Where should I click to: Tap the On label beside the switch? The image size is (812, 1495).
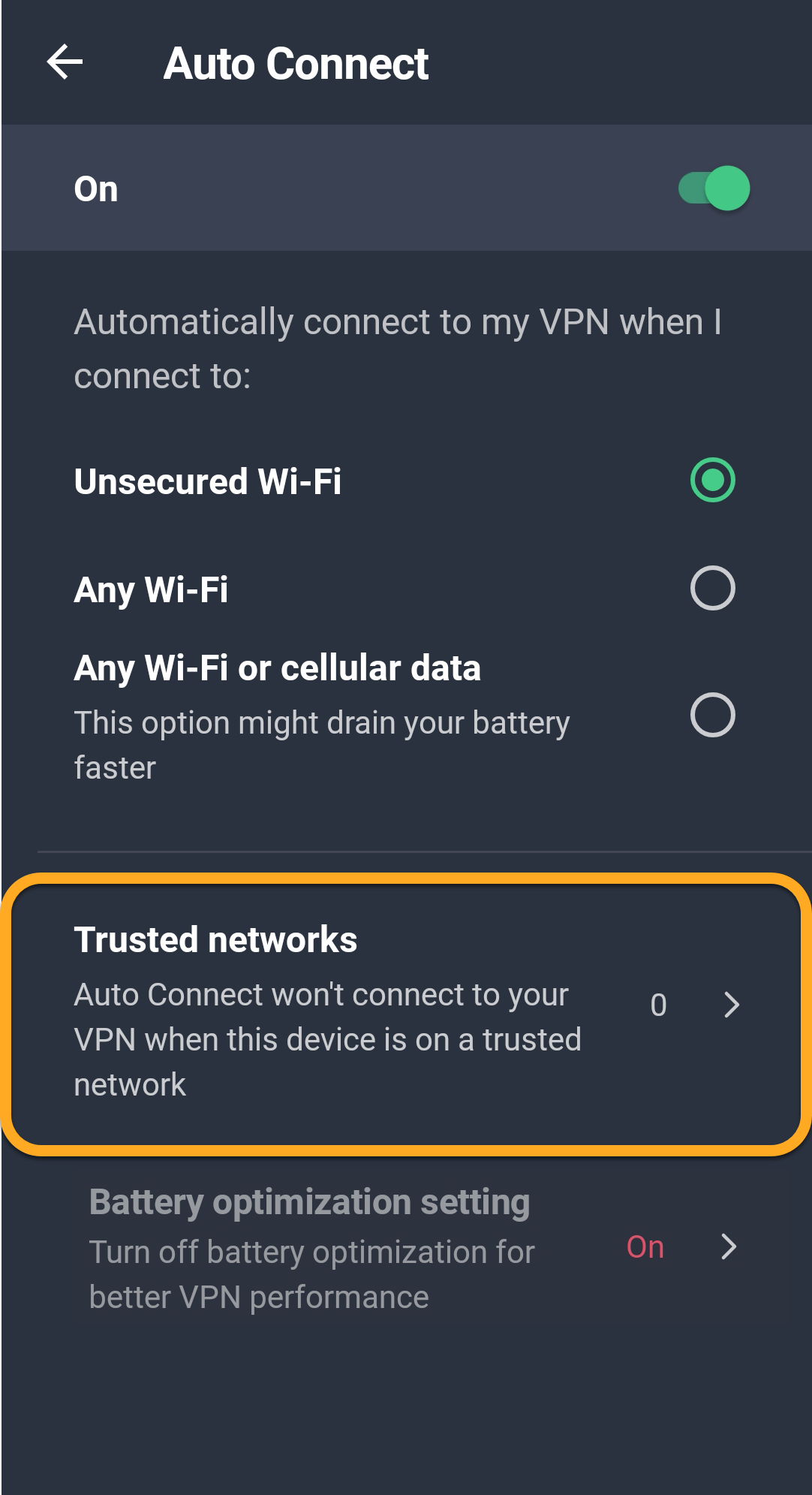coord(96,189)
